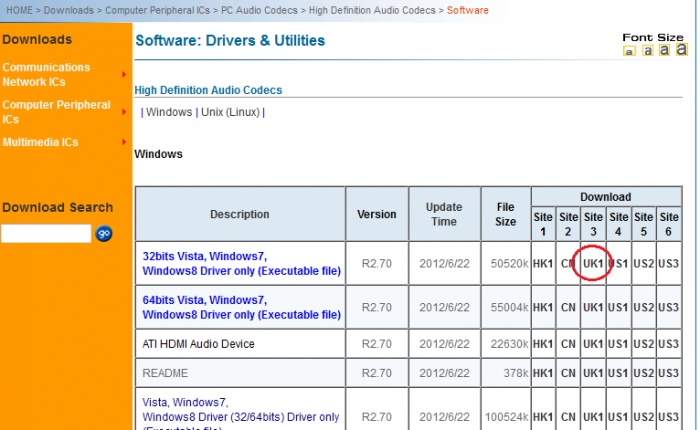Select the second smallest font size icon
The image size is (700, 430).
pyautogui.click(x=647, y=50)
